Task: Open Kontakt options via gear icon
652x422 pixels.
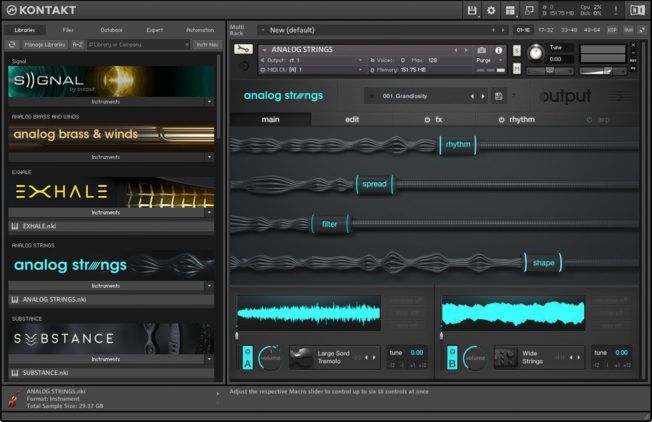Action: tap(491, 10)
